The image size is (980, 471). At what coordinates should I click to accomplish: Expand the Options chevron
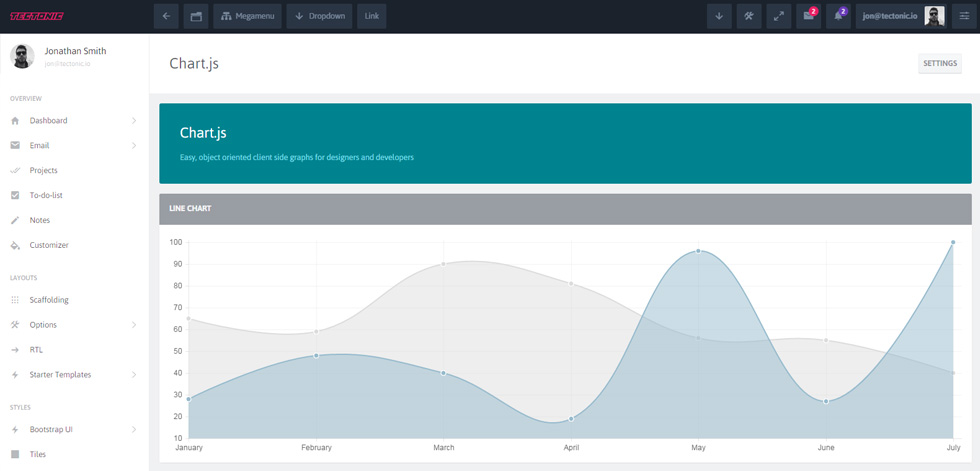pyautogui.click(x=134, y=325)
